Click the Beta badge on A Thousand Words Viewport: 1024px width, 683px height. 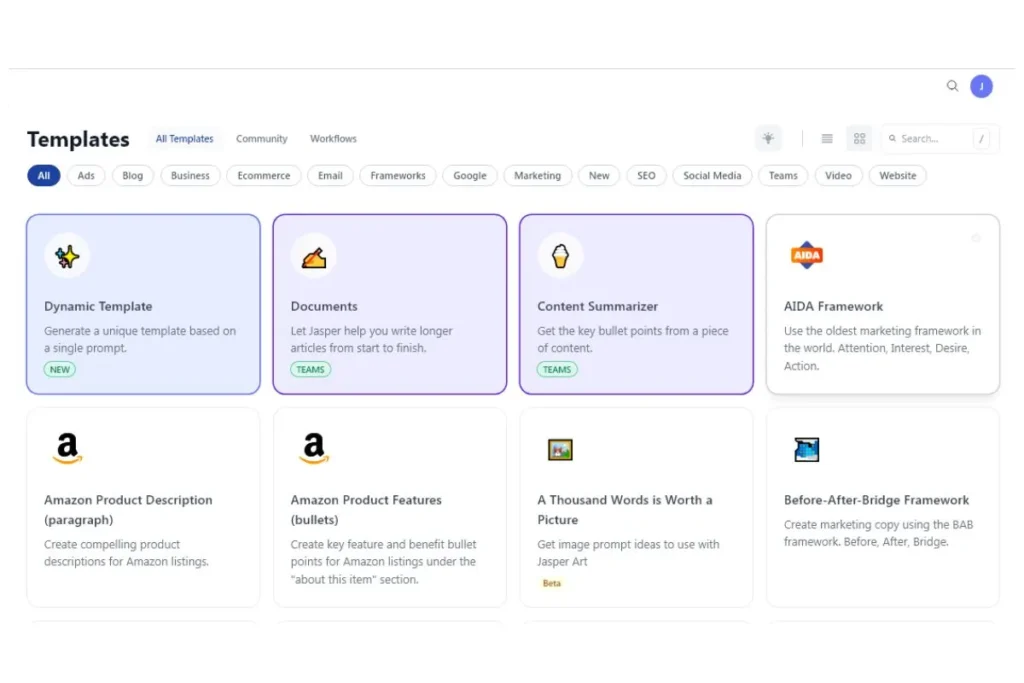tap(552, 583)
